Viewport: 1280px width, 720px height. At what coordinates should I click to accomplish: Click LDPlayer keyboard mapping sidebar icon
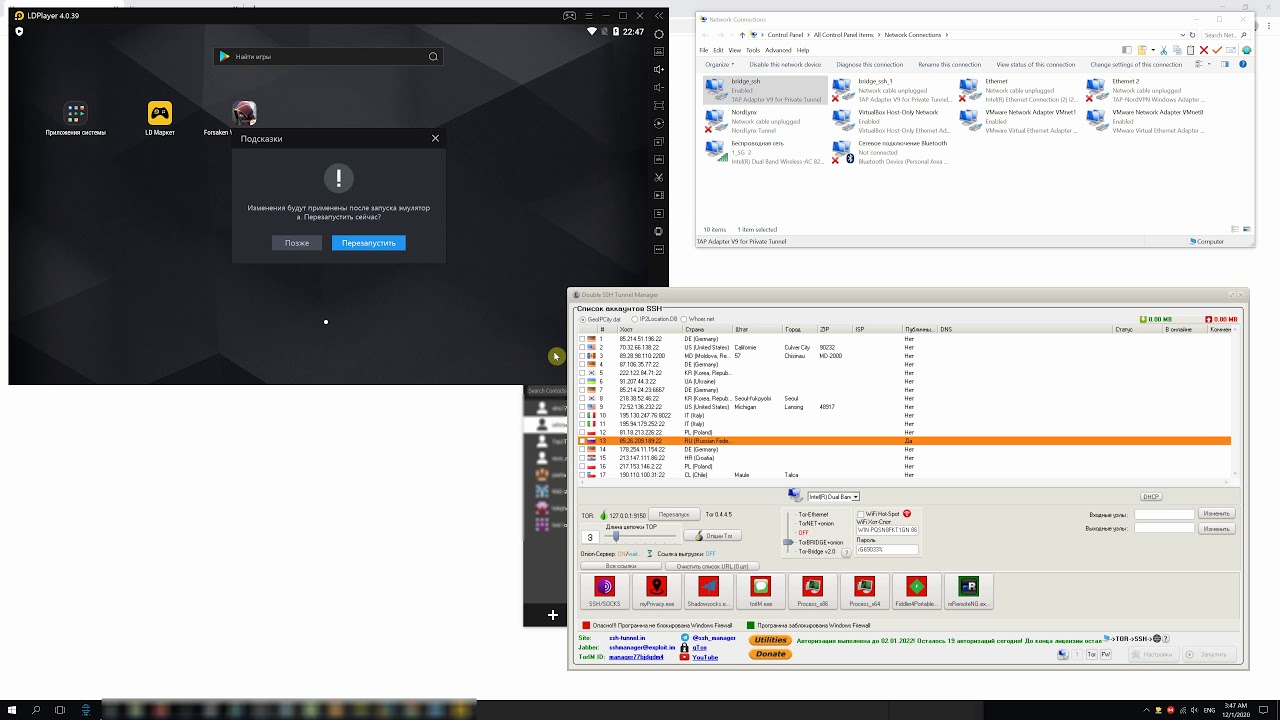659,52
